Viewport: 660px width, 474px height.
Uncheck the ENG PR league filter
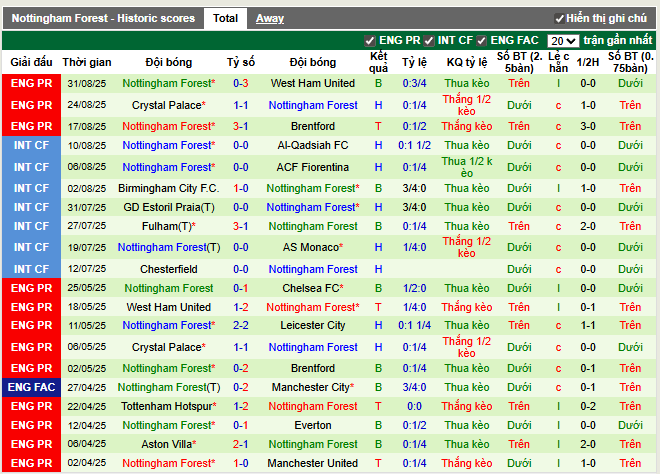click(370, 41)
